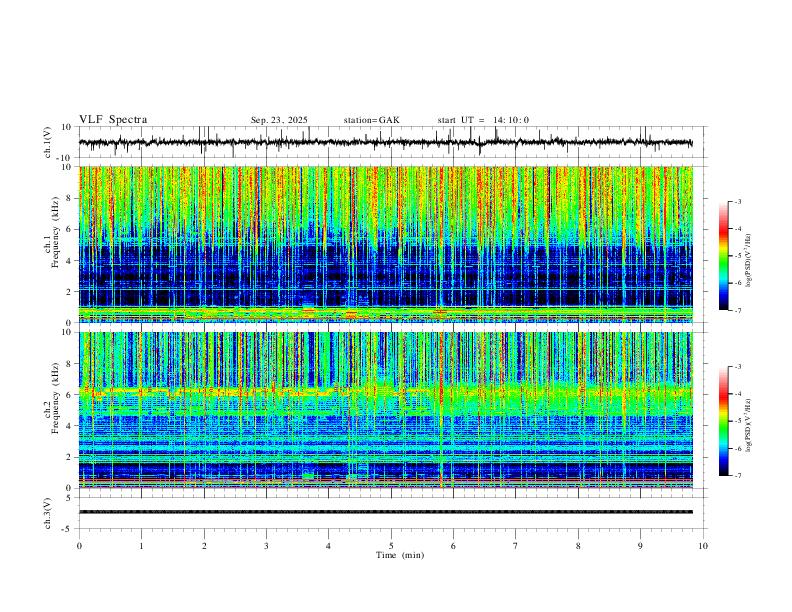Select the log(PSD) label beside ch.1 colorbar
Screen dimensions: 792x612
click(749, 261)
